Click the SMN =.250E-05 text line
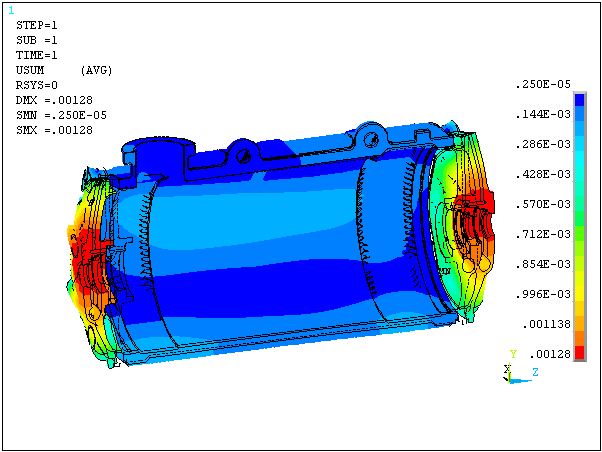 coord(60,115)
